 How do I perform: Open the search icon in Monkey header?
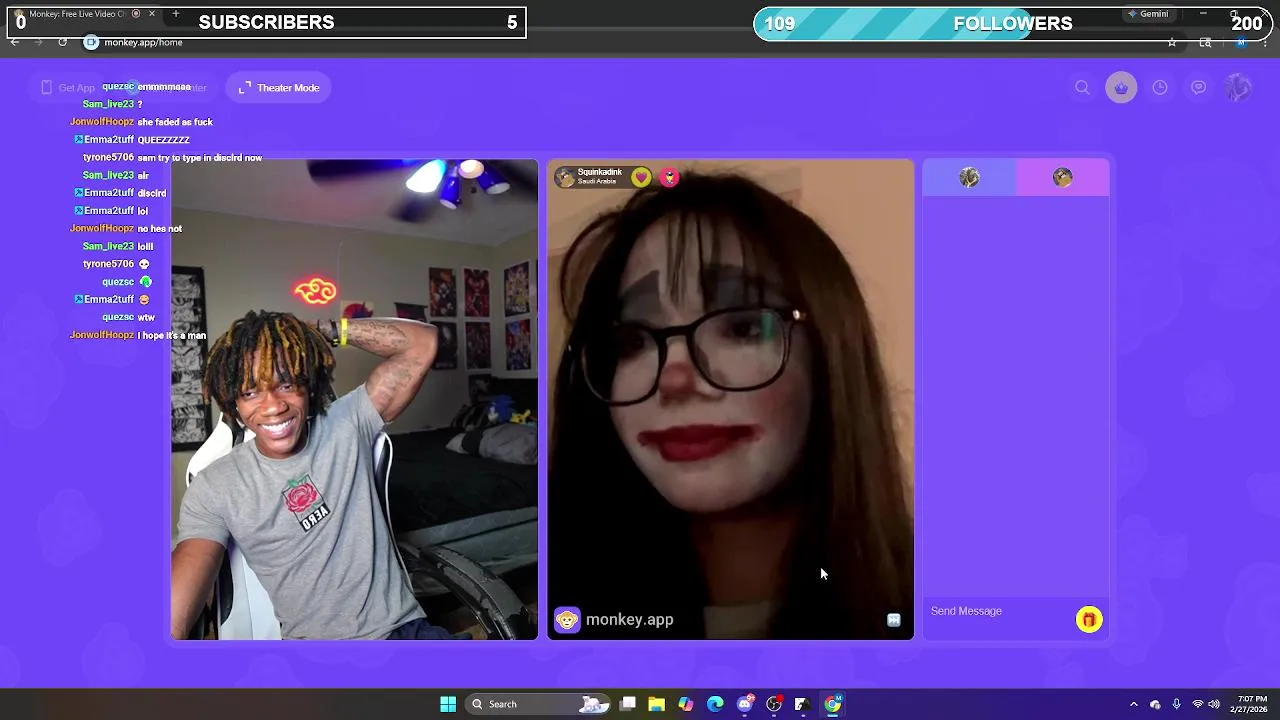coord(1082,88)
